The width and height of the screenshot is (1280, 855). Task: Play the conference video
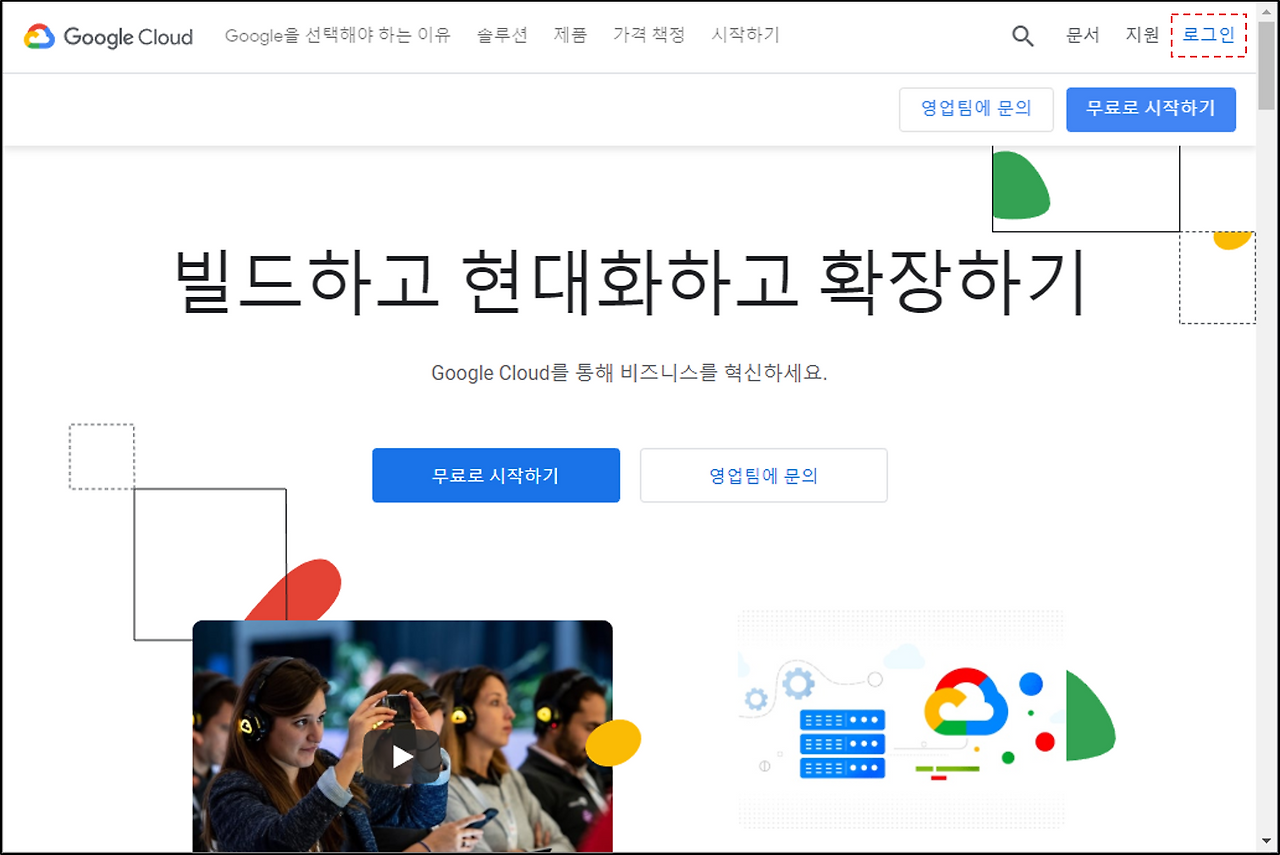click(x=402, y=756)
